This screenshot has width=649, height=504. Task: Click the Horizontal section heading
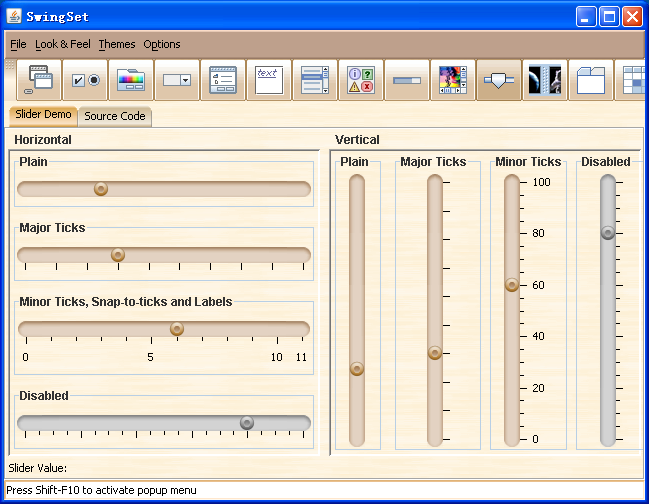tap(43, 140)
